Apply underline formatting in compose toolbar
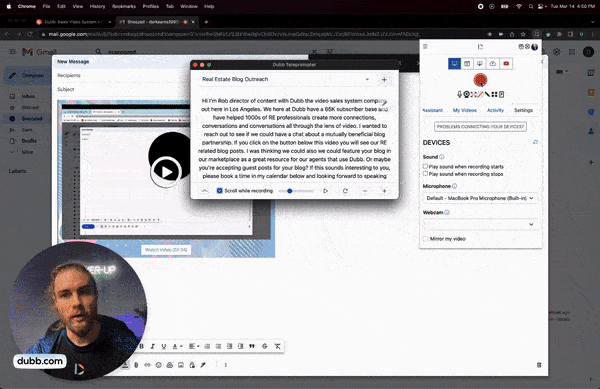Screen dimensions: 600x389 [x=164, y=346]
